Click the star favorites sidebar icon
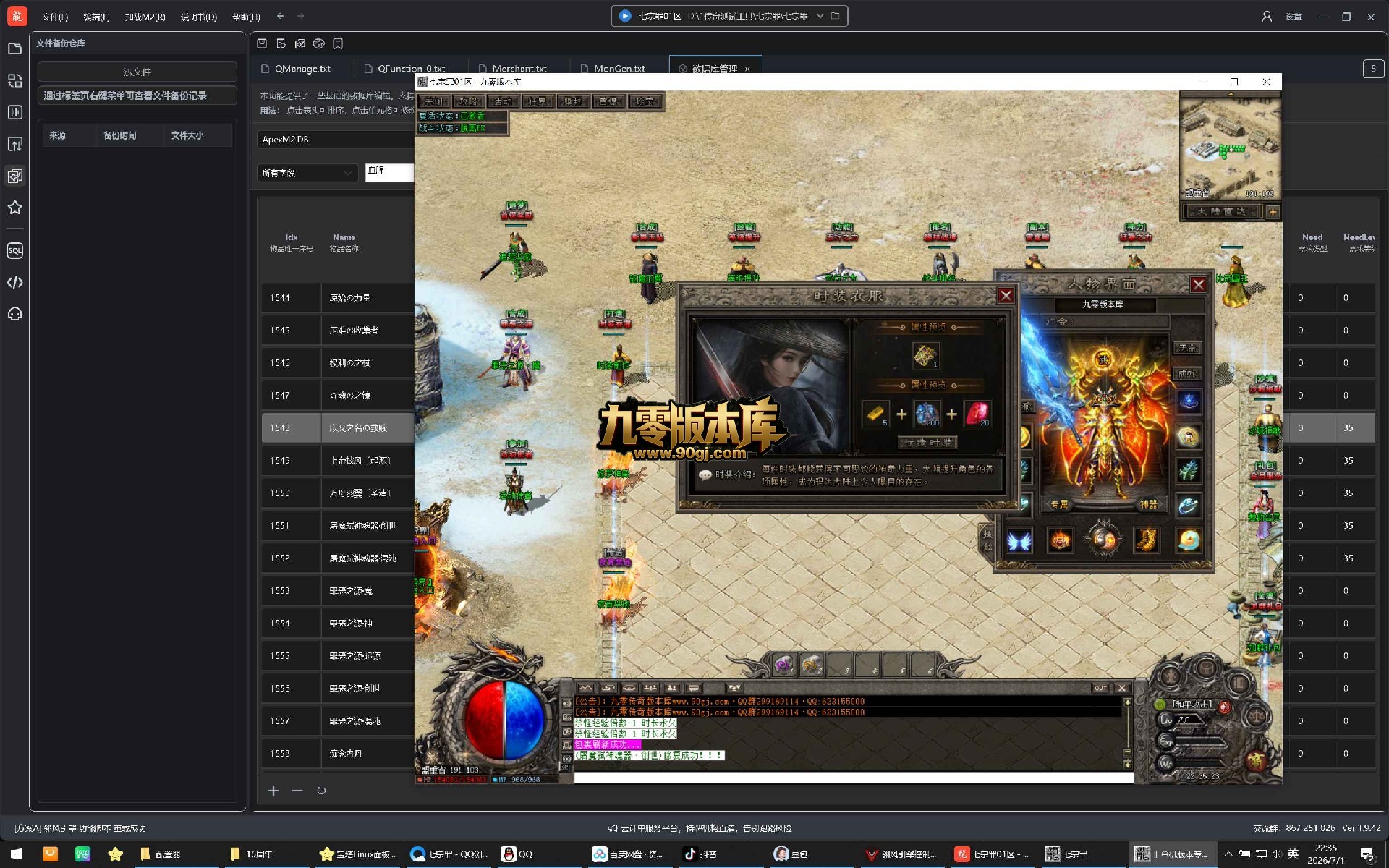 [14, 208]
